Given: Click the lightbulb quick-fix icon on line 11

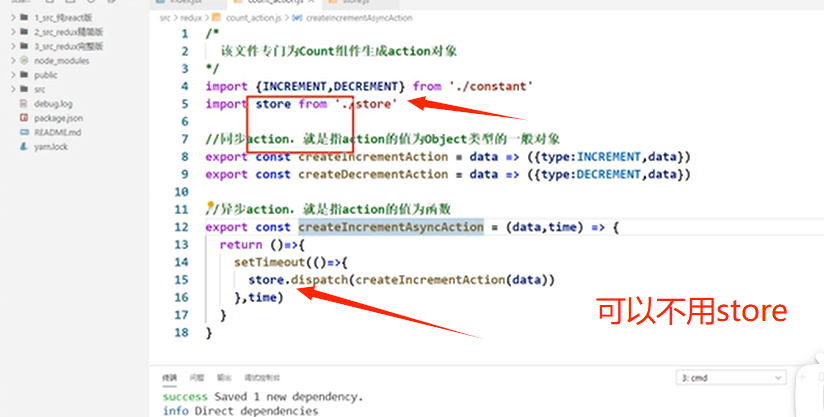Looking at the screenshot, I should [x=210, y=206].
